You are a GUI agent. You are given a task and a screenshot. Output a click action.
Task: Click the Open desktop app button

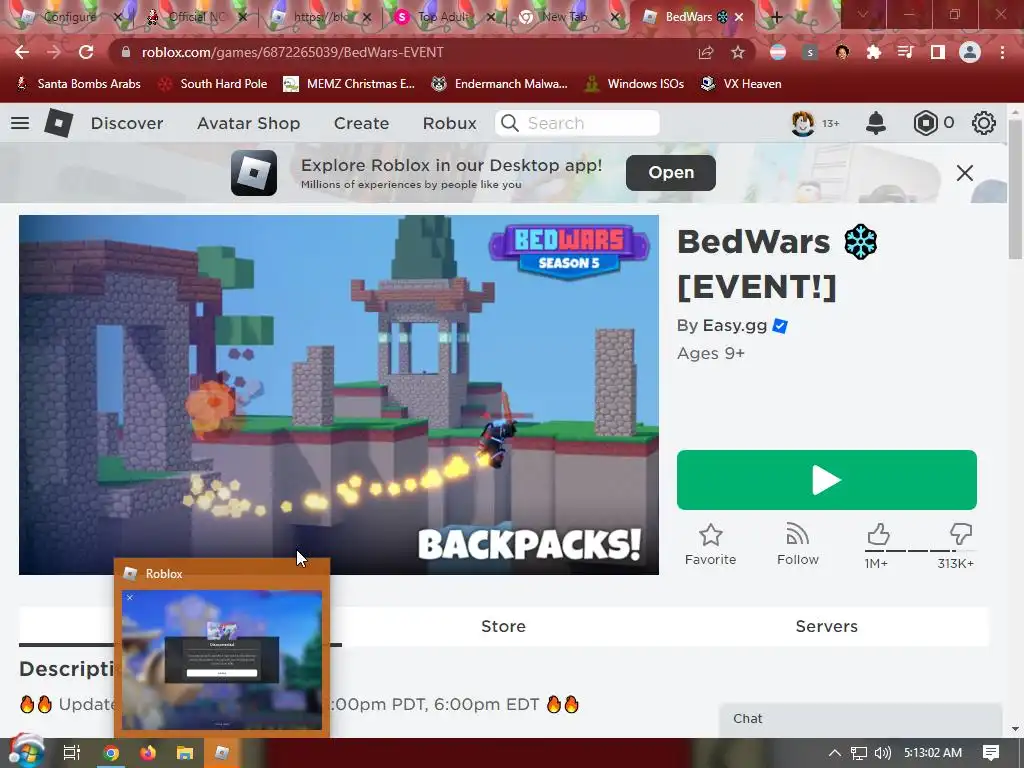point(670,172)
